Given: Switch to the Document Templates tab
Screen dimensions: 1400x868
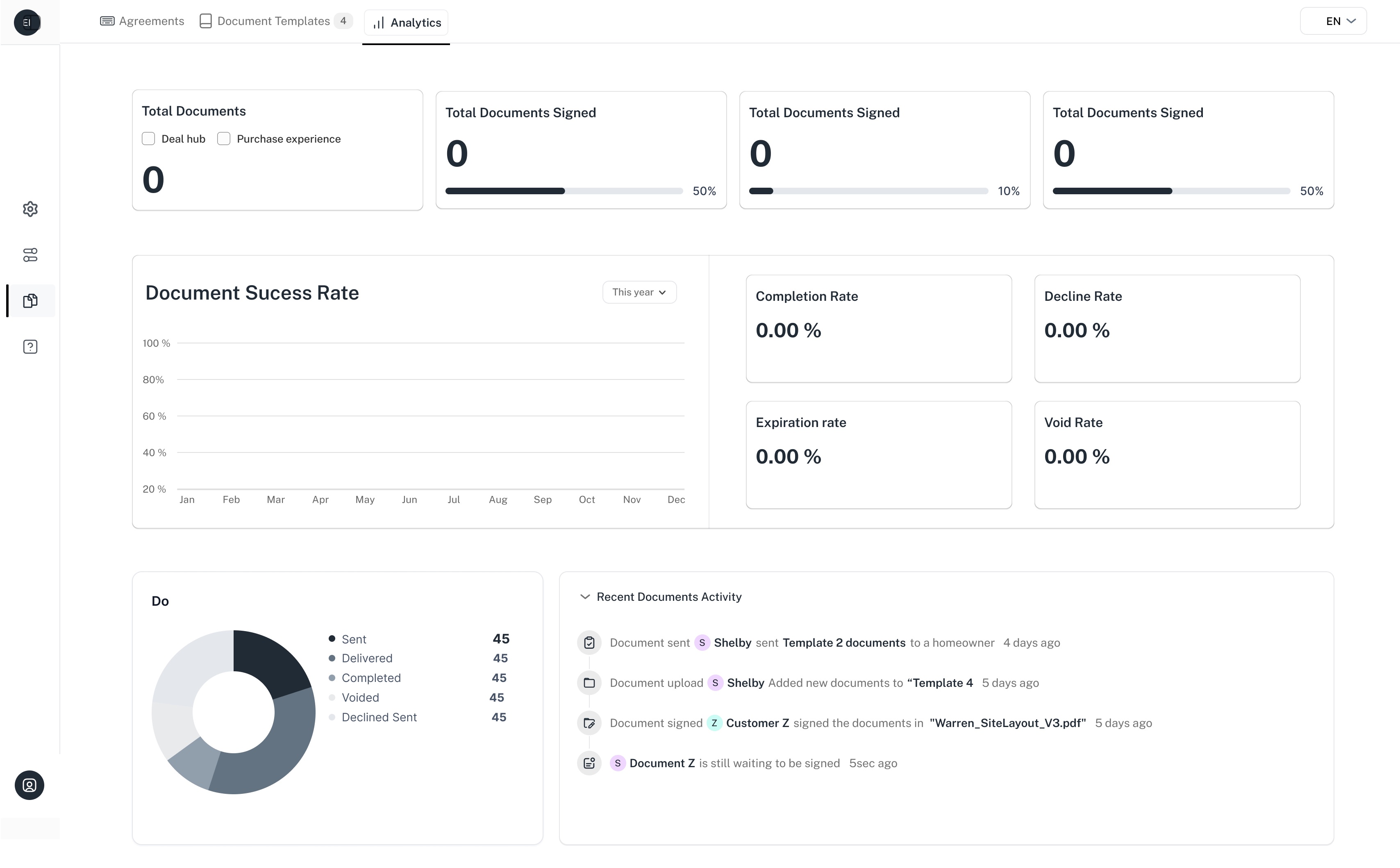Looking at the screenshot, I should click(275, 21).
